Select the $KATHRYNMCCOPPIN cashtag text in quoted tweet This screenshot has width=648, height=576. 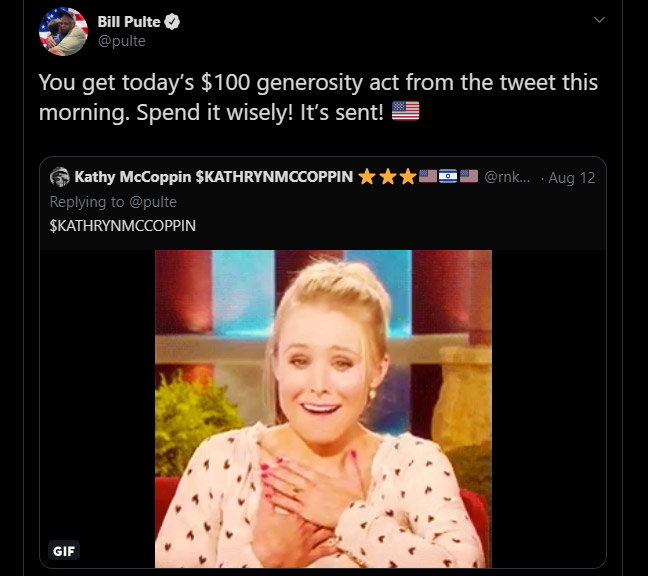[123, 226]
